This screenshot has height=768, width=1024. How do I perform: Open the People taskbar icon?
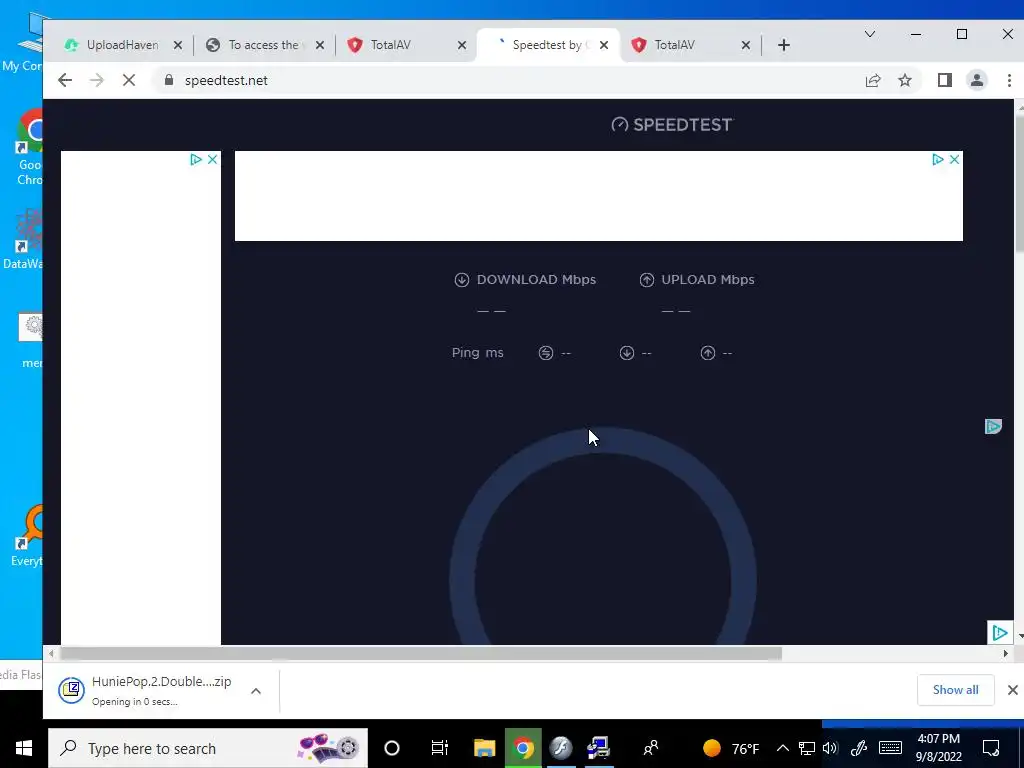pyautogui.click(x=650, y=748)
